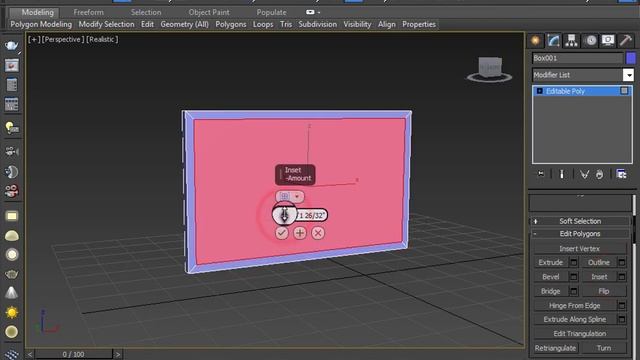Cancel the Inset caddy with X button
This screenshot has height=360, width=640.
tap(318, 233)
